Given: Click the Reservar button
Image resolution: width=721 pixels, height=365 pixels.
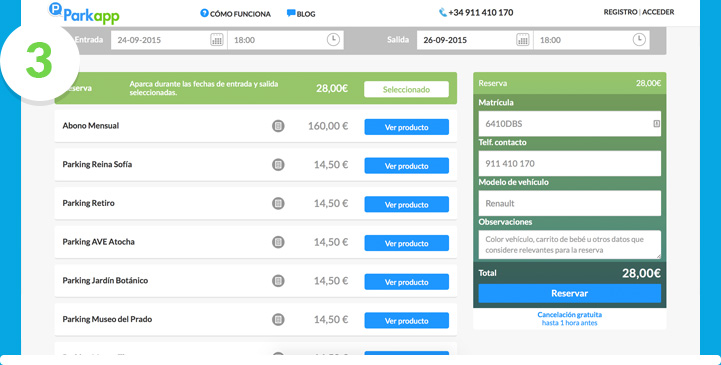Looking at the screenshot, I should [x=569, y=293].
